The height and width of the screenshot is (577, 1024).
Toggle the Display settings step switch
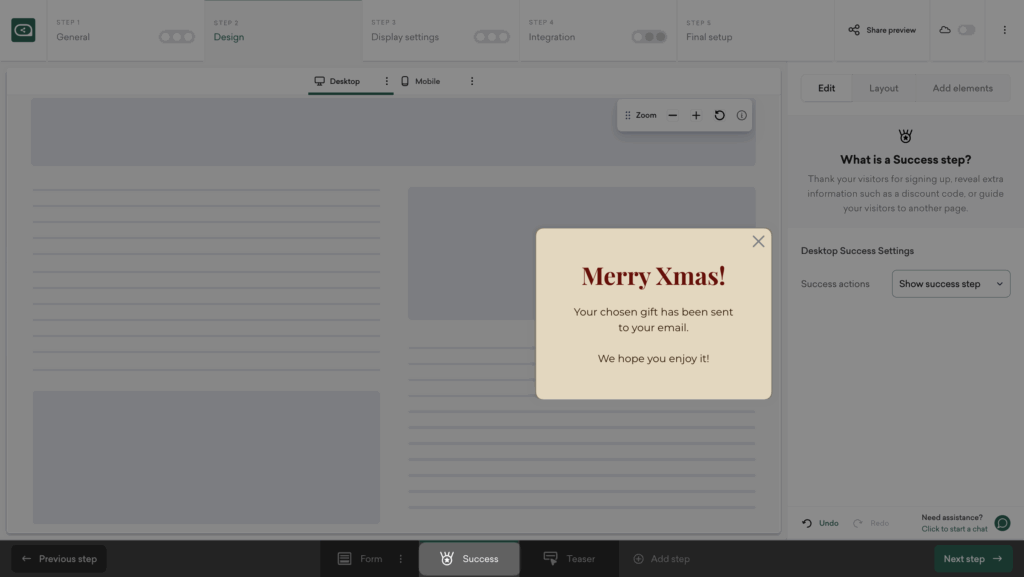(x=491, y=37)
